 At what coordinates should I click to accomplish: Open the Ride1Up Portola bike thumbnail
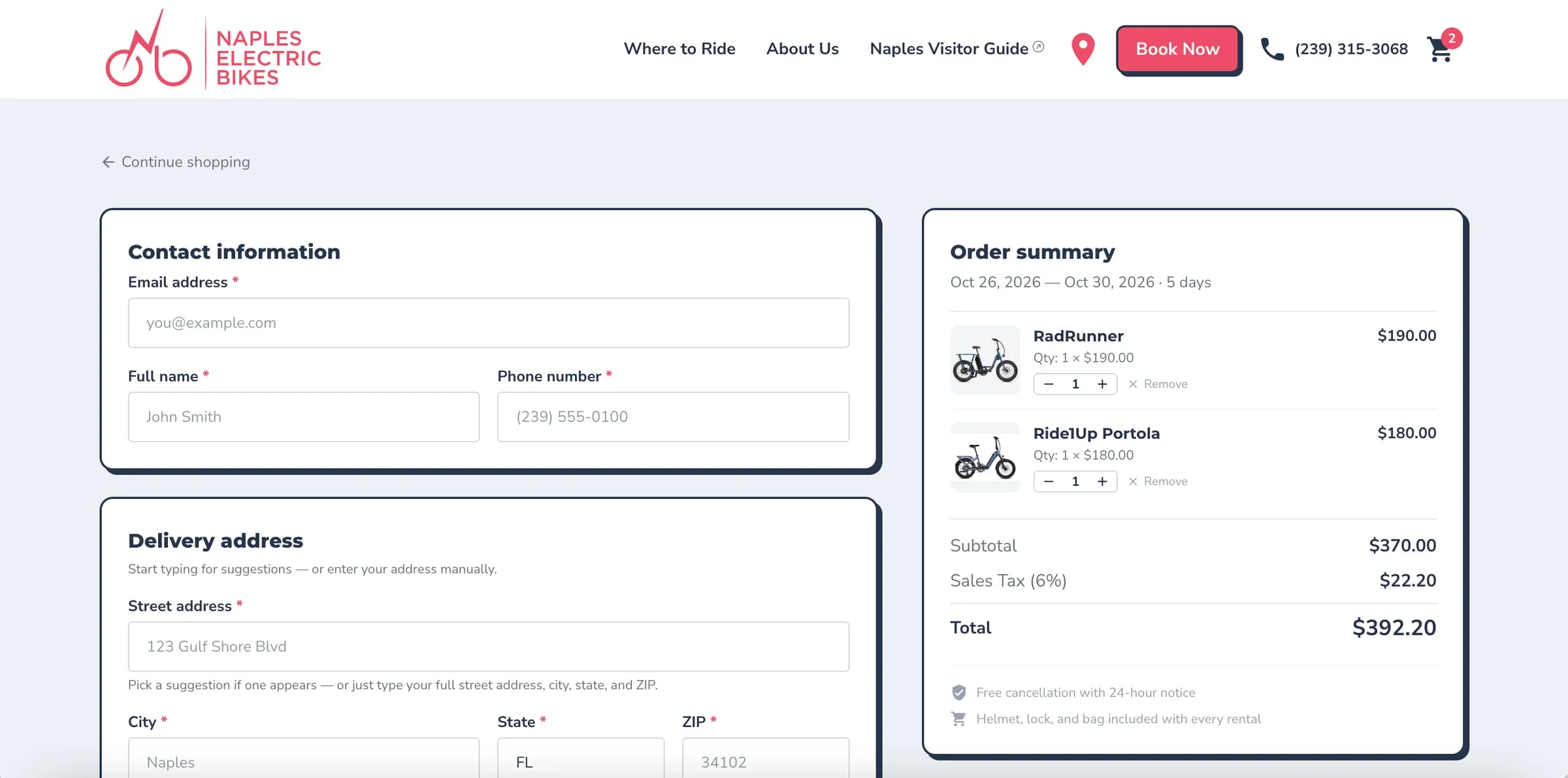click(985, 457)
